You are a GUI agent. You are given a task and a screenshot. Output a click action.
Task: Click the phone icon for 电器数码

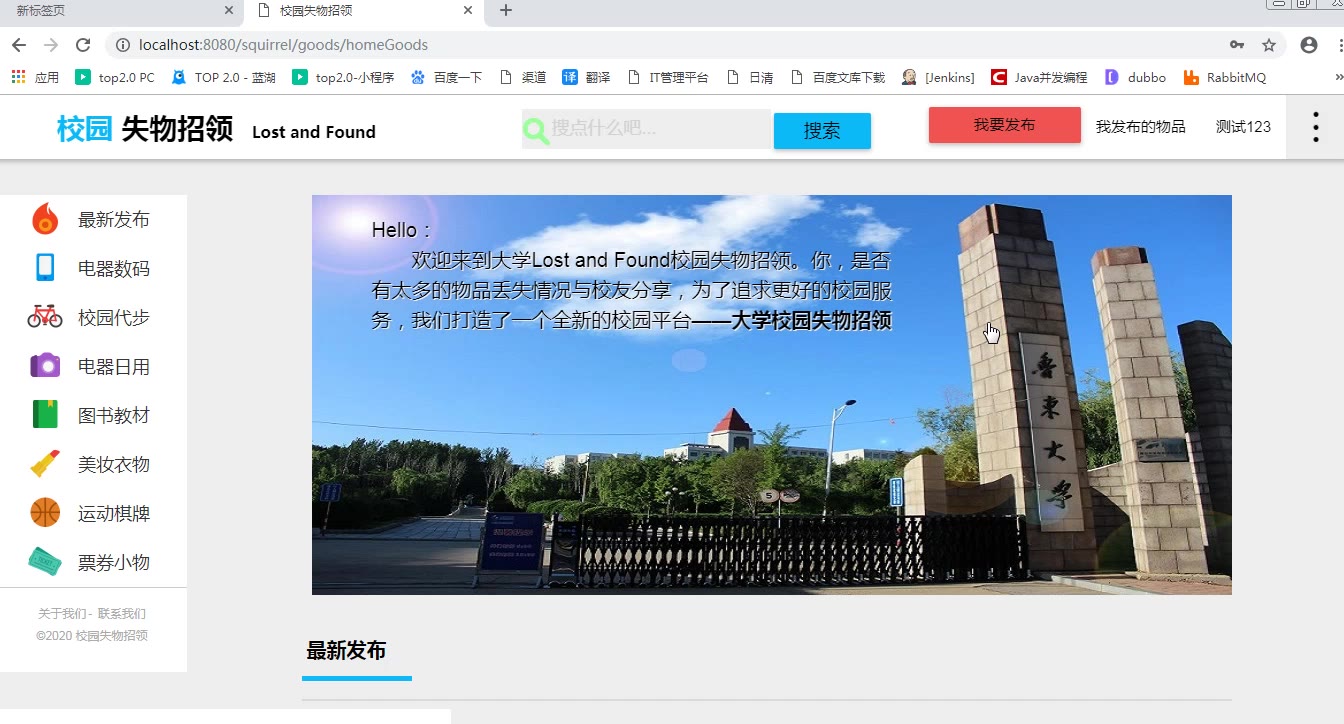coord(45,268)
